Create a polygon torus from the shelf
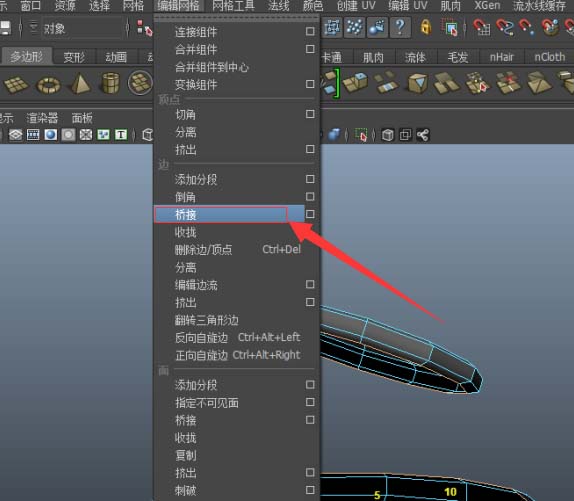This screenshot has height=501, width=574. coord(49,85)
